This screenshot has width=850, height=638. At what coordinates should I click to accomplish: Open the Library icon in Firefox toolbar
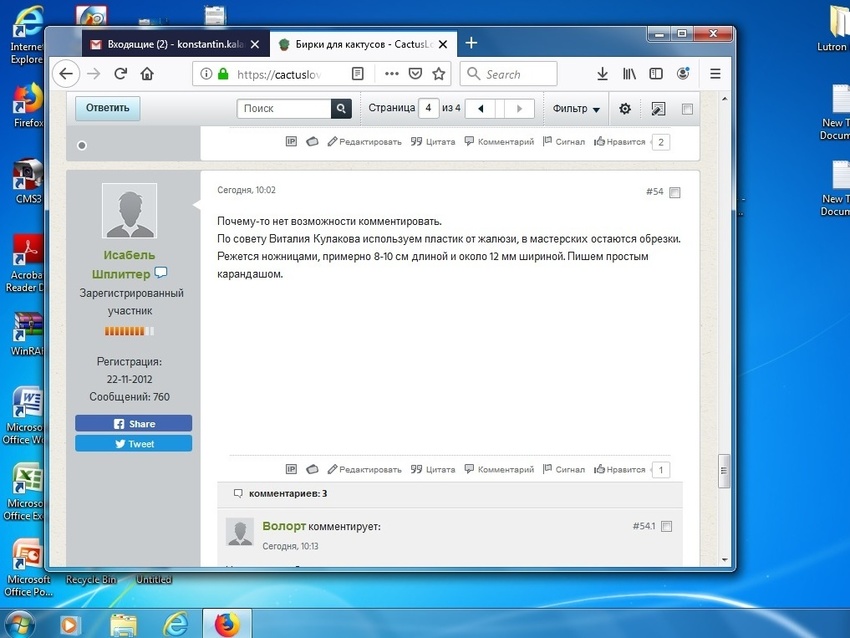629,74
